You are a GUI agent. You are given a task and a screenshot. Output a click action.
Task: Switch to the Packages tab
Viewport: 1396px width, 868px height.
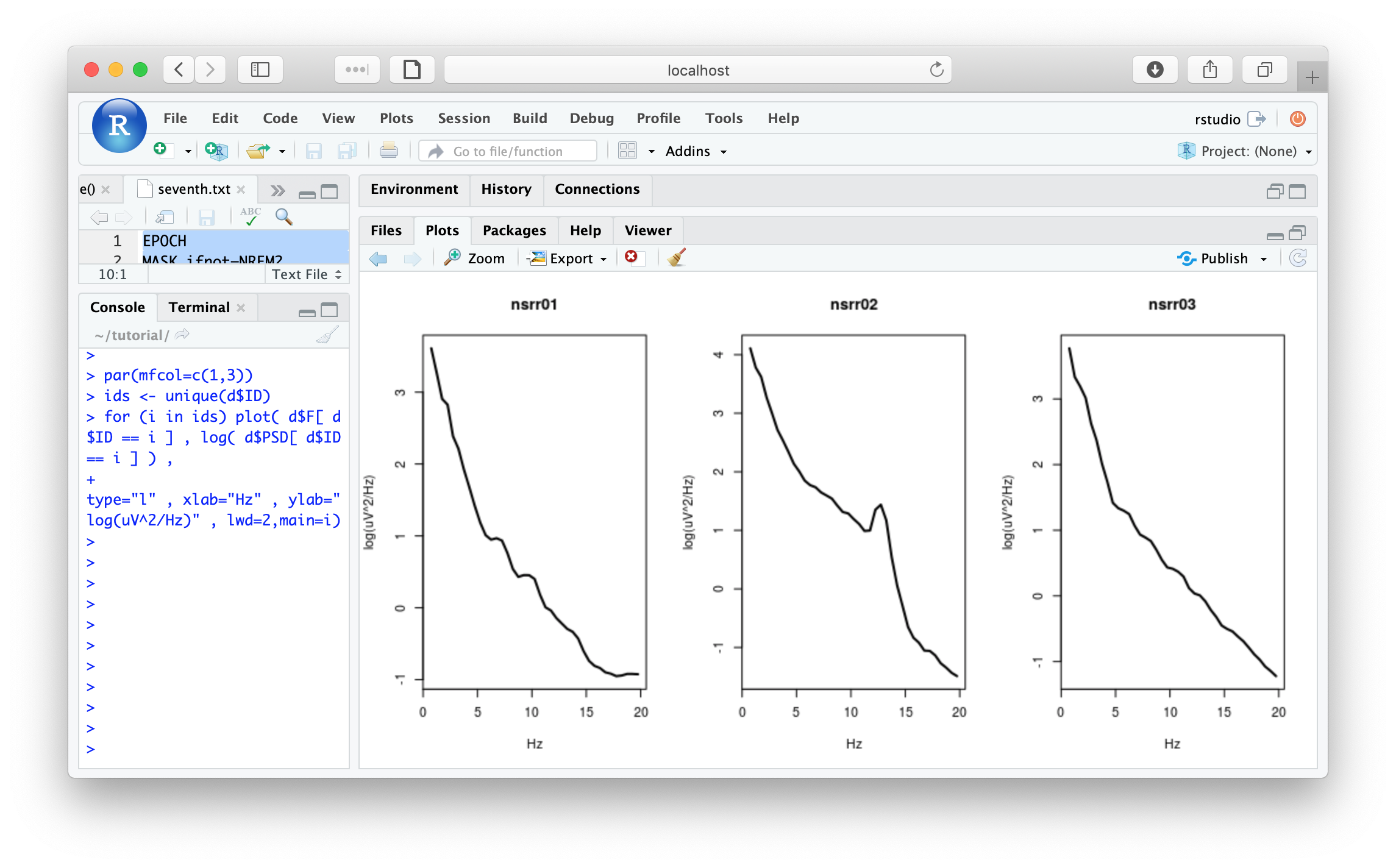514,230
